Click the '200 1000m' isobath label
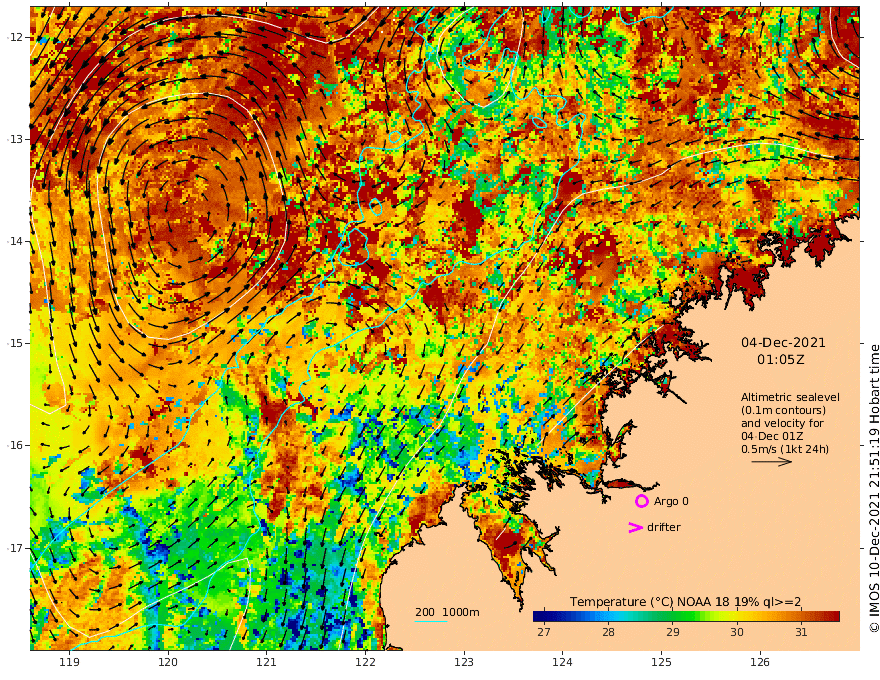The image size is (880, 680). [x=447, y=612]
